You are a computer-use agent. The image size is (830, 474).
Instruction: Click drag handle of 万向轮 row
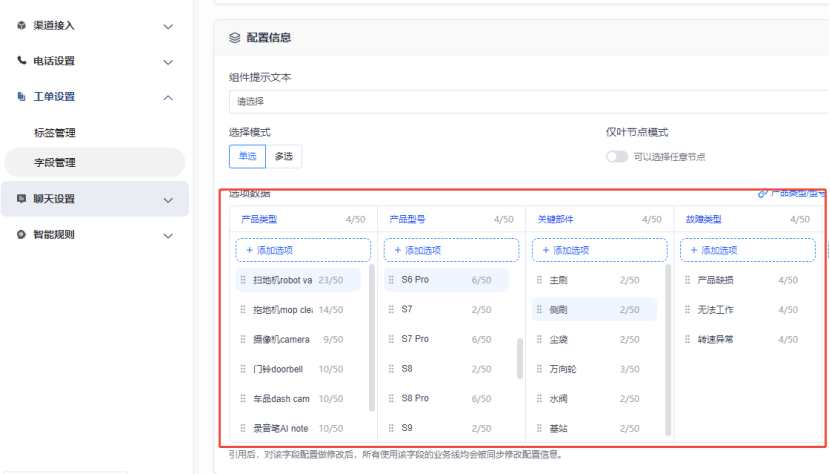pyautogui.click(x=539, y=369)
